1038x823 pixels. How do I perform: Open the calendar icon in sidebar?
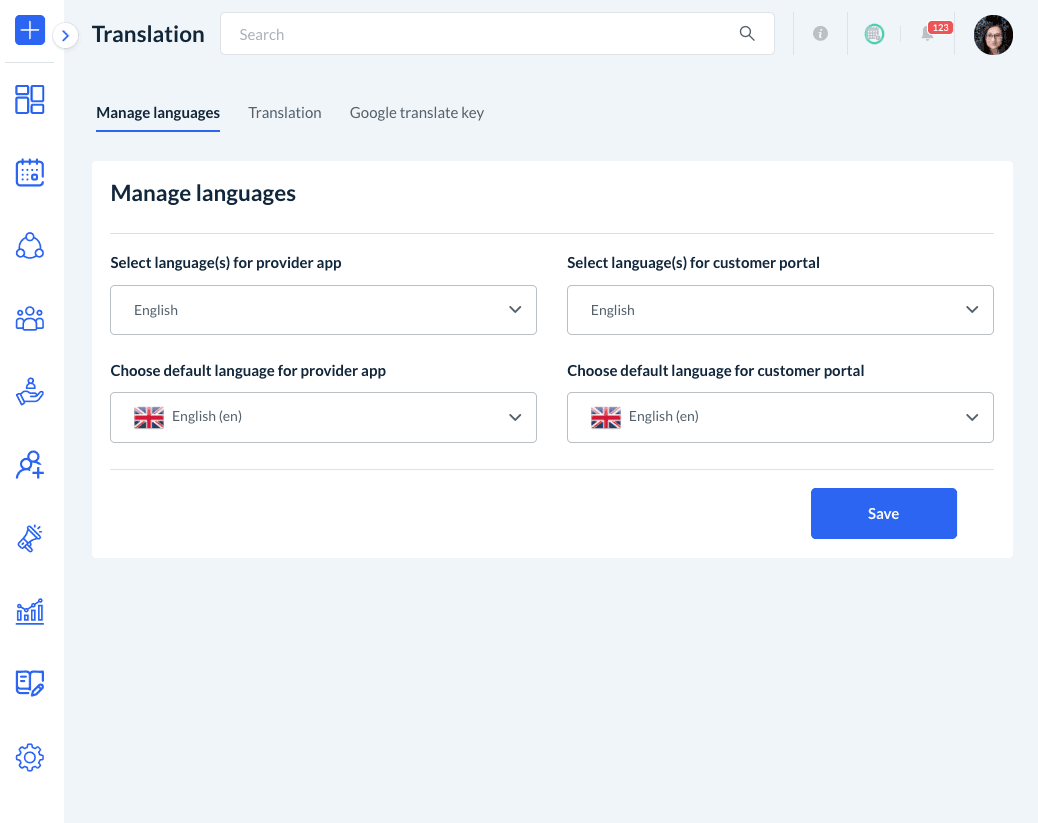pos(30,172)
